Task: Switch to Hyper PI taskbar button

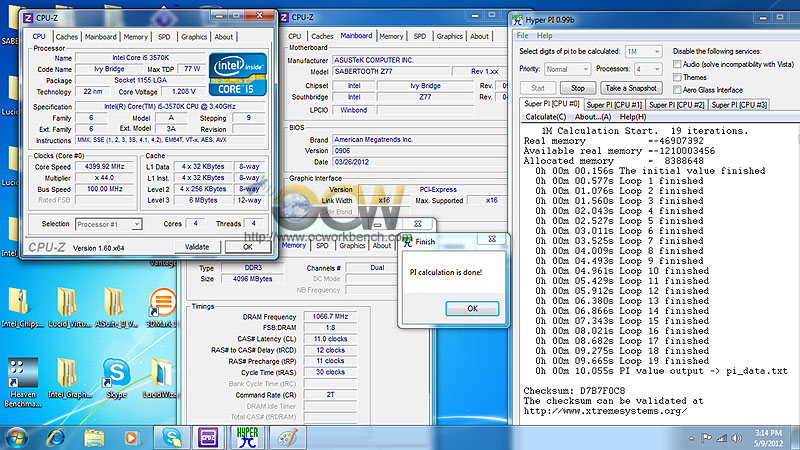Action: 247,438
